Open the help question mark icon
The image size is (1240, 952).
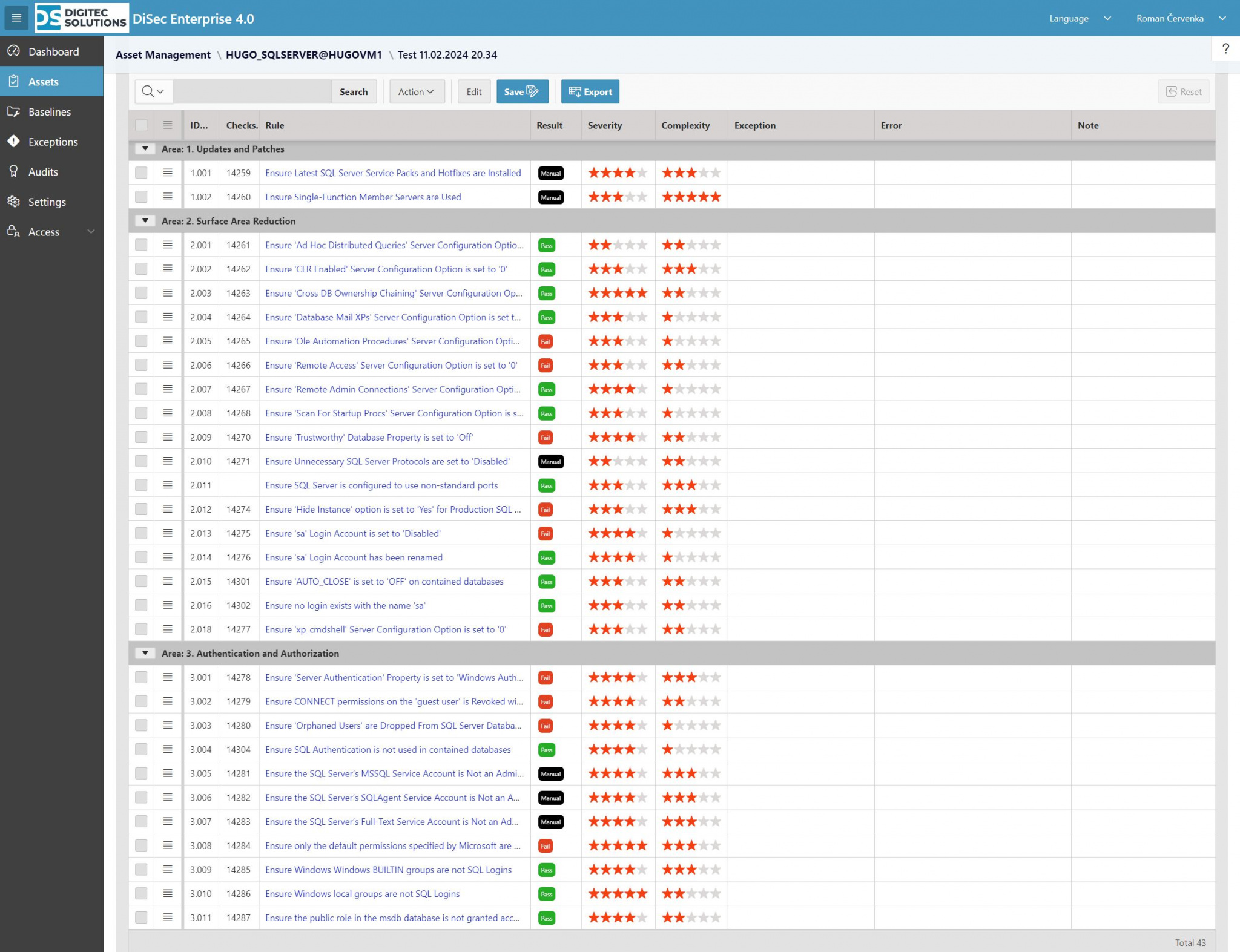[1225, 49]
